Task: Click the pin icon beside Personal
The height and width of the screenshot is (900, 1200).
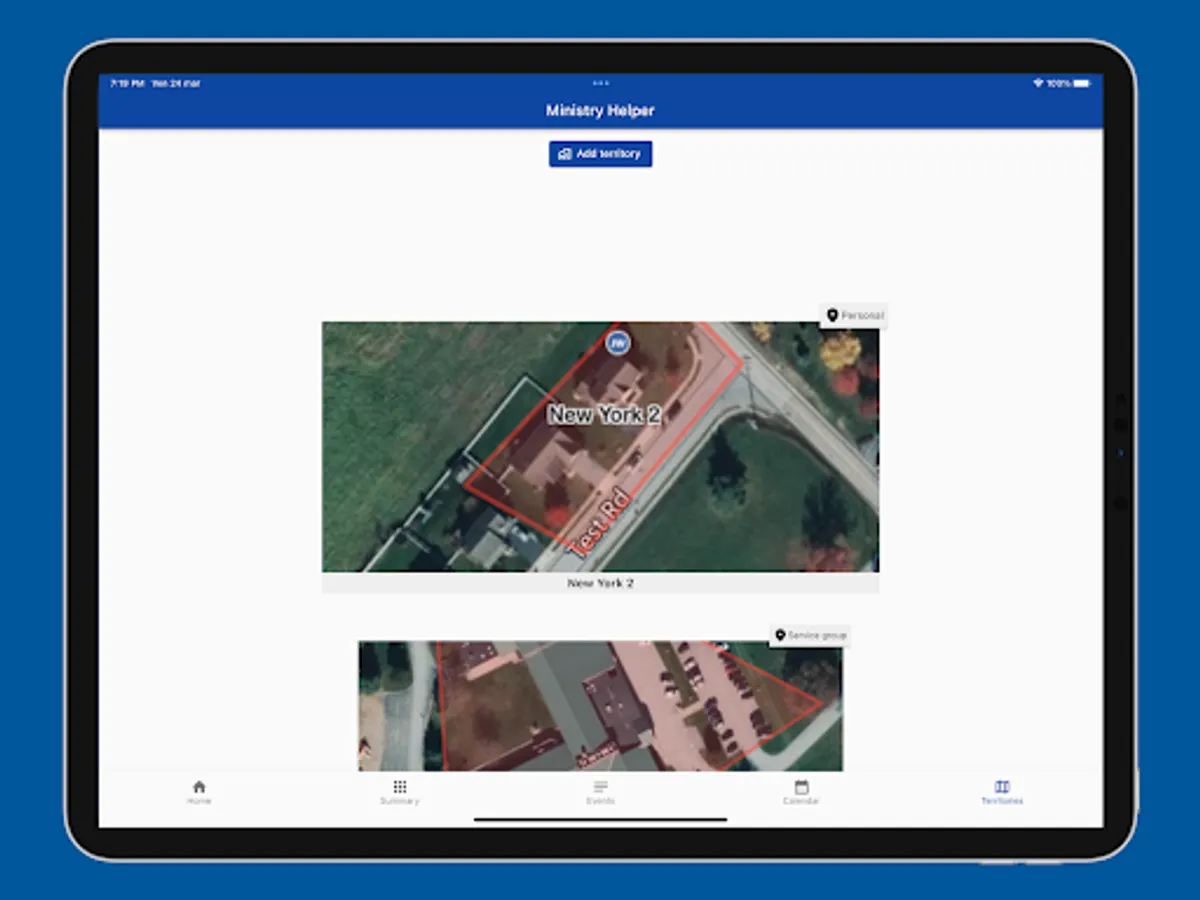Action: pos(832,316)
